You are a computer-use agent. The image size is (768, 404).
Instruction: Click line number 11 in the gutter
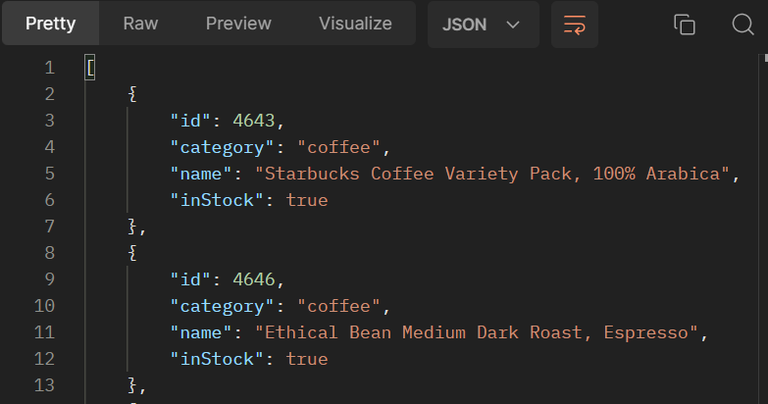point(44,333)
